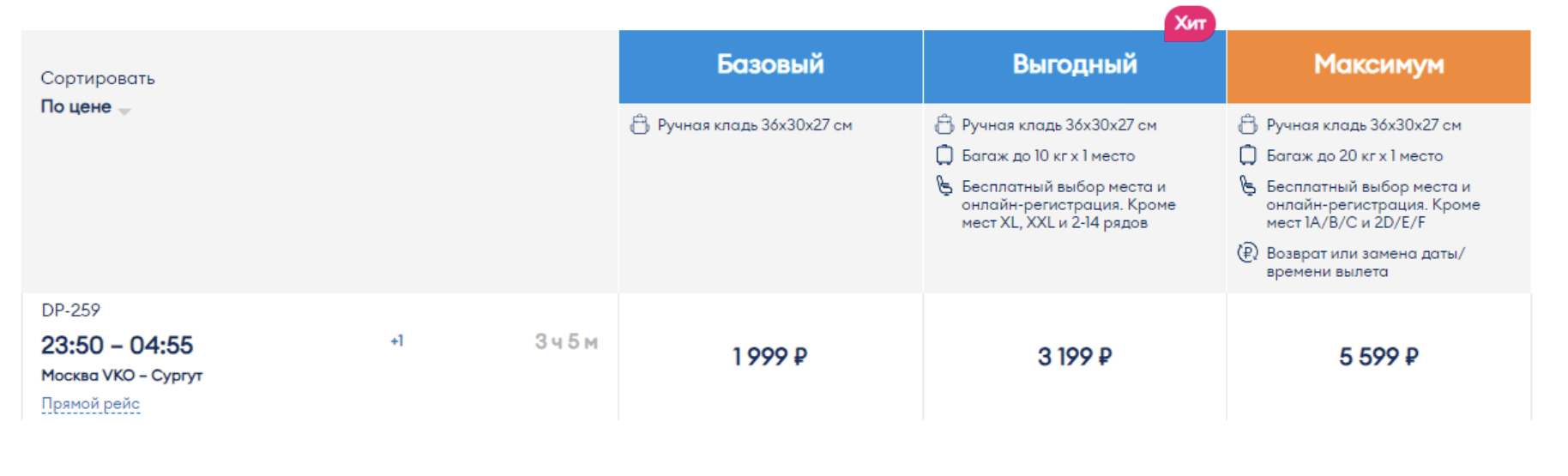Click baggage 20 kg suitcase icon

click(x=1247, y=156)
